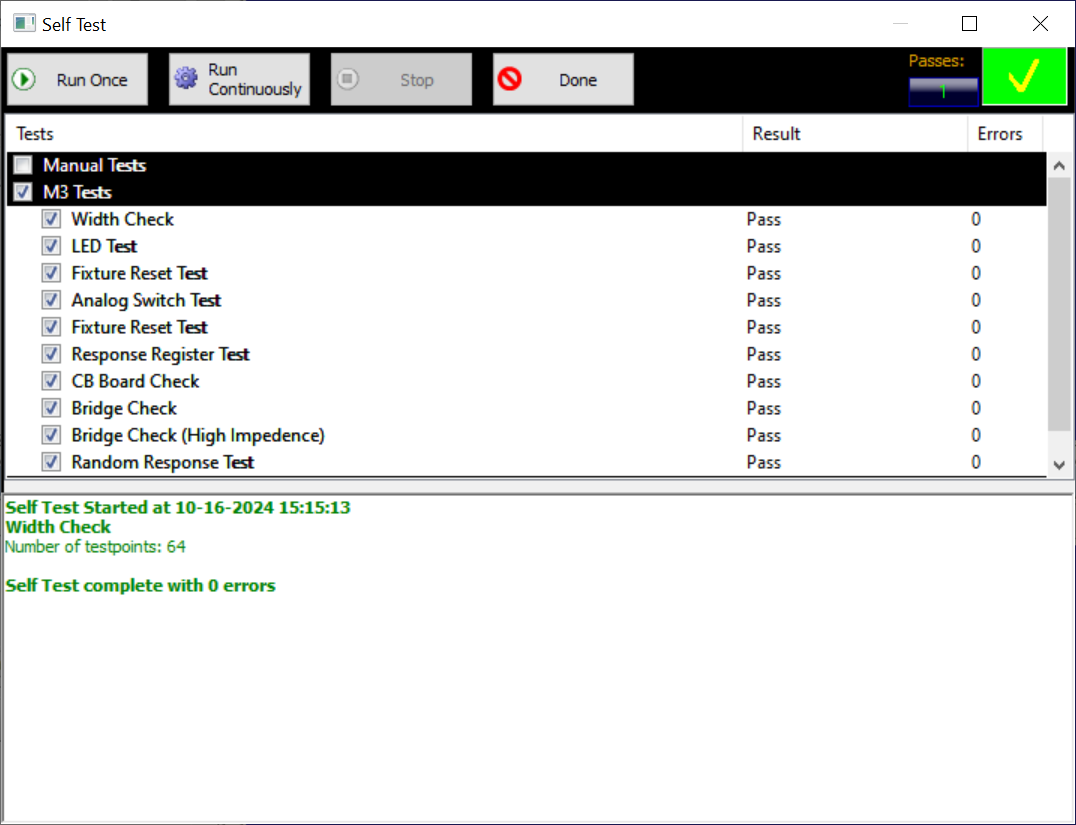
Task: Uncheck the Response Register Test checkbox
Action: 51,354
